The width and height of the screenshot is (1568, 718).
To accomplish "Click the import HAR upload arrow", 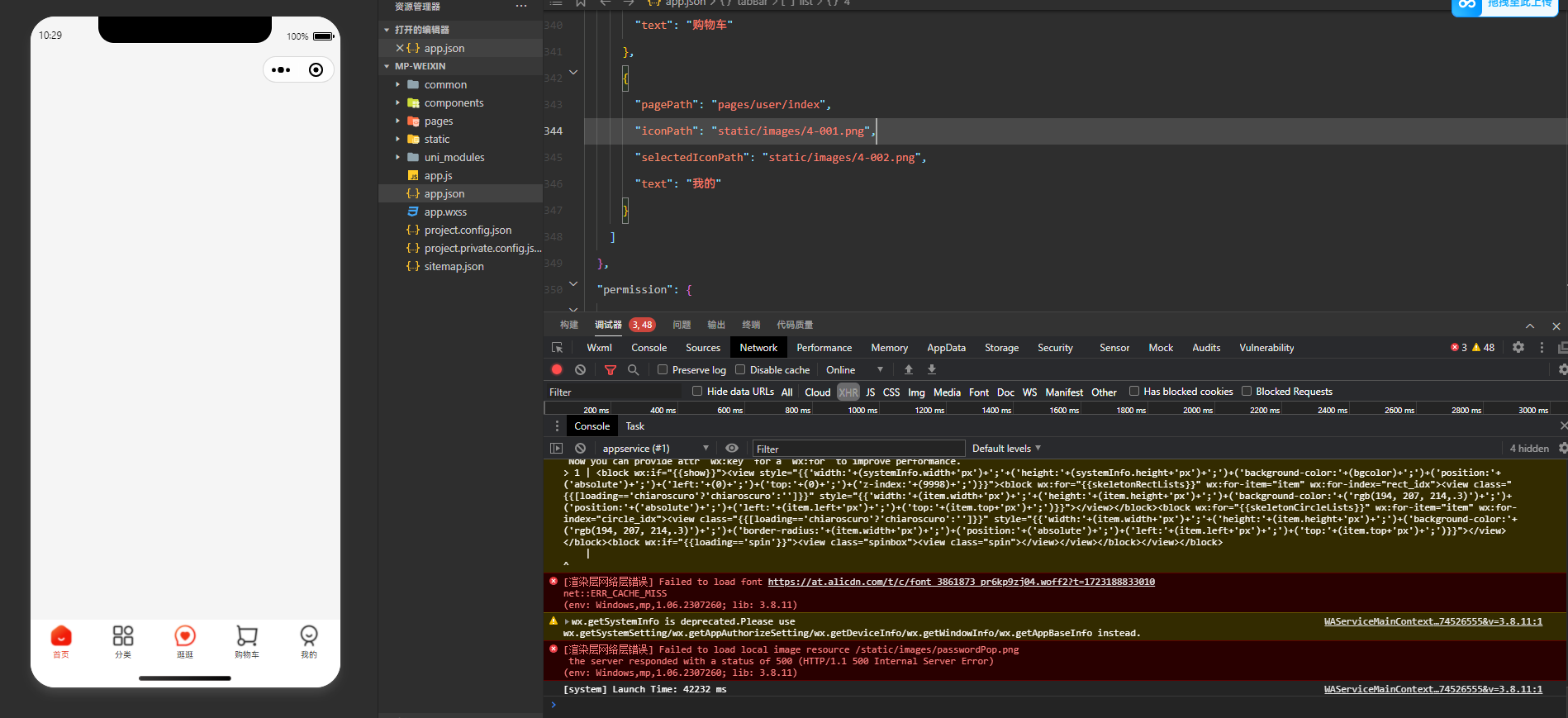I will tap(909, 369).
